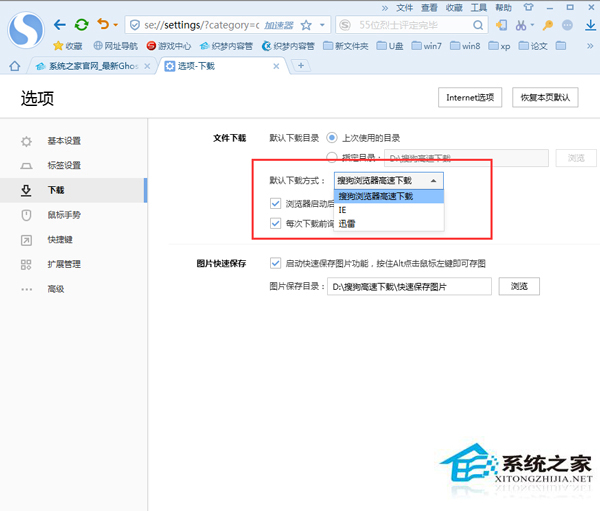Click the orange undo restore icon
This screenshot has height=511, width=600.
[x=102, y=24]
